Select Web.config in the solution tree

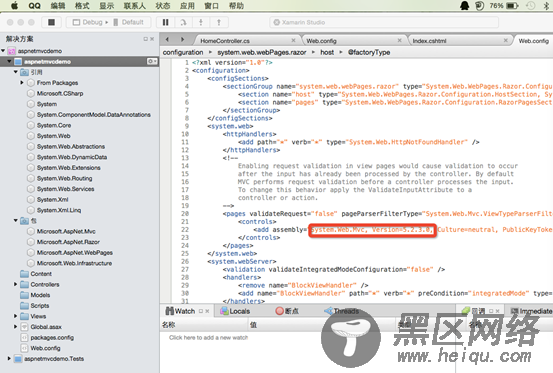pyautogui.click(x=45, y=348)
